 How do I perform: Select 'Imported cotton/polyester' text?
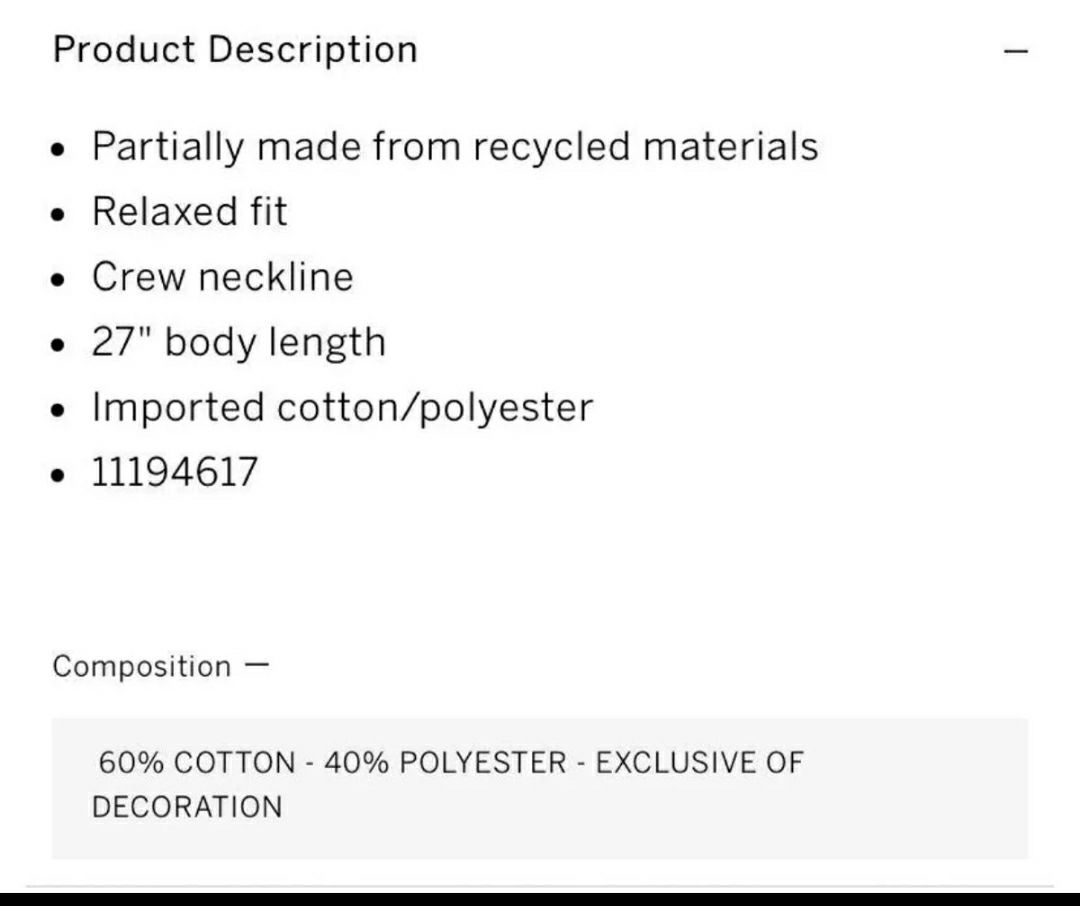(342, 407)
